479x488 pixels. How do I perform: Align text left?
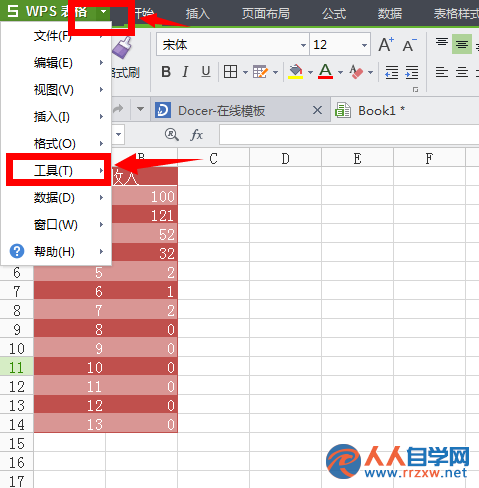pyautogui.click(x=442, y=72)
